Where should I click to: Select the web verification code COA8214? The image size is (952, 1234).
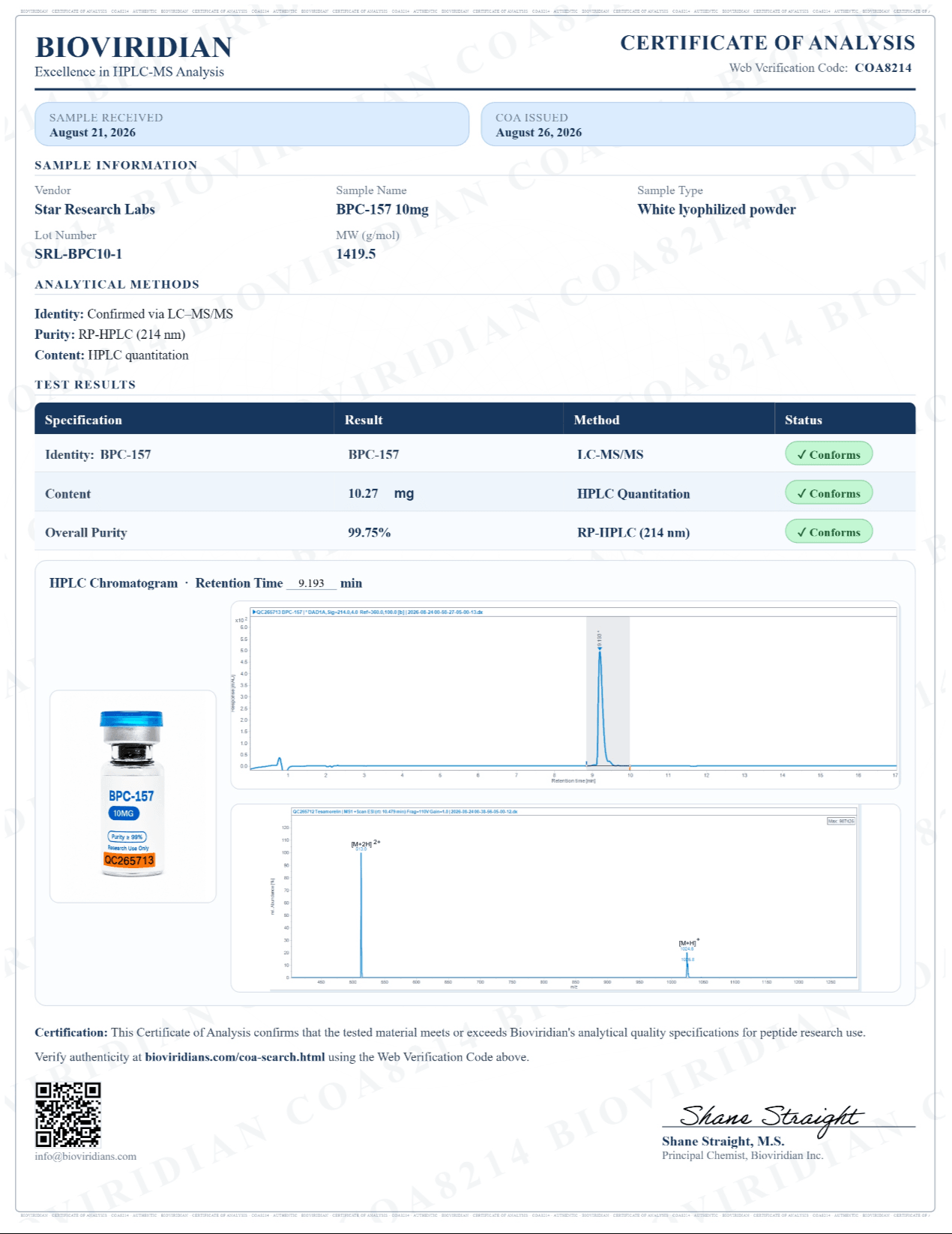[x=883, y=67]
